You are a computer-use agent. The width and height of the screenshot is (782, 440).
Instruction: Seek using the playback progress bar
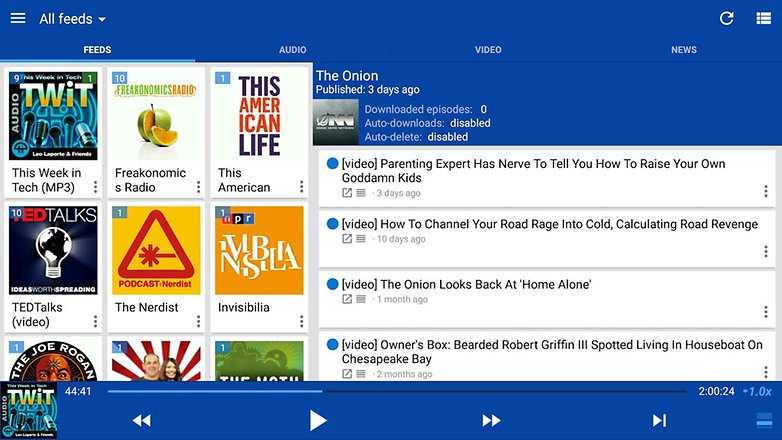coord(397,392)
